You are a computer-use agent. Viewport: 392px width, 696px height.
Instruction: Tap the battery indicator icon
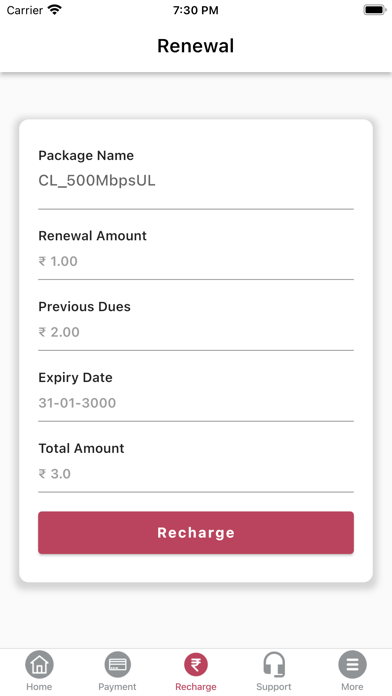(375, 10)
